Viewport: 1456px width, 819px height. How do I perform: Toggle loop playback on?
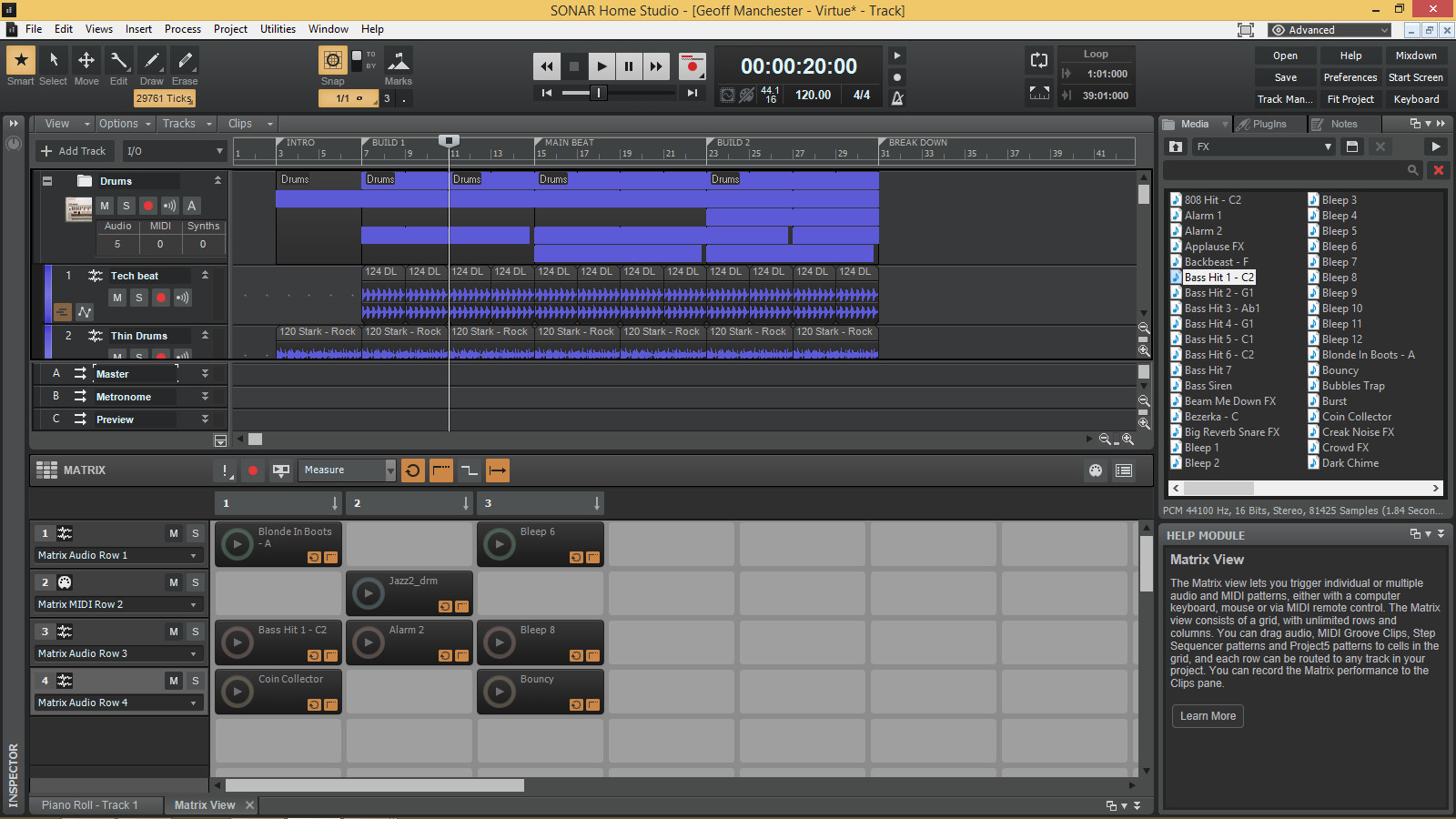coord(1039,60)
